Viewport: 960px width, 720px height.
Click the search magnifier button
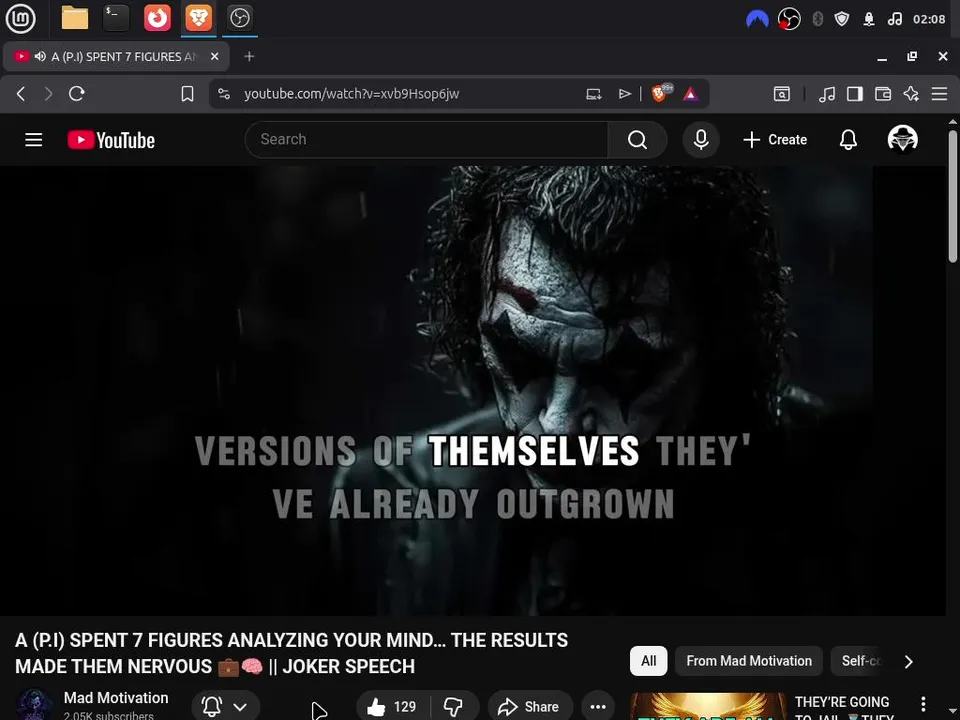(637, 140)
